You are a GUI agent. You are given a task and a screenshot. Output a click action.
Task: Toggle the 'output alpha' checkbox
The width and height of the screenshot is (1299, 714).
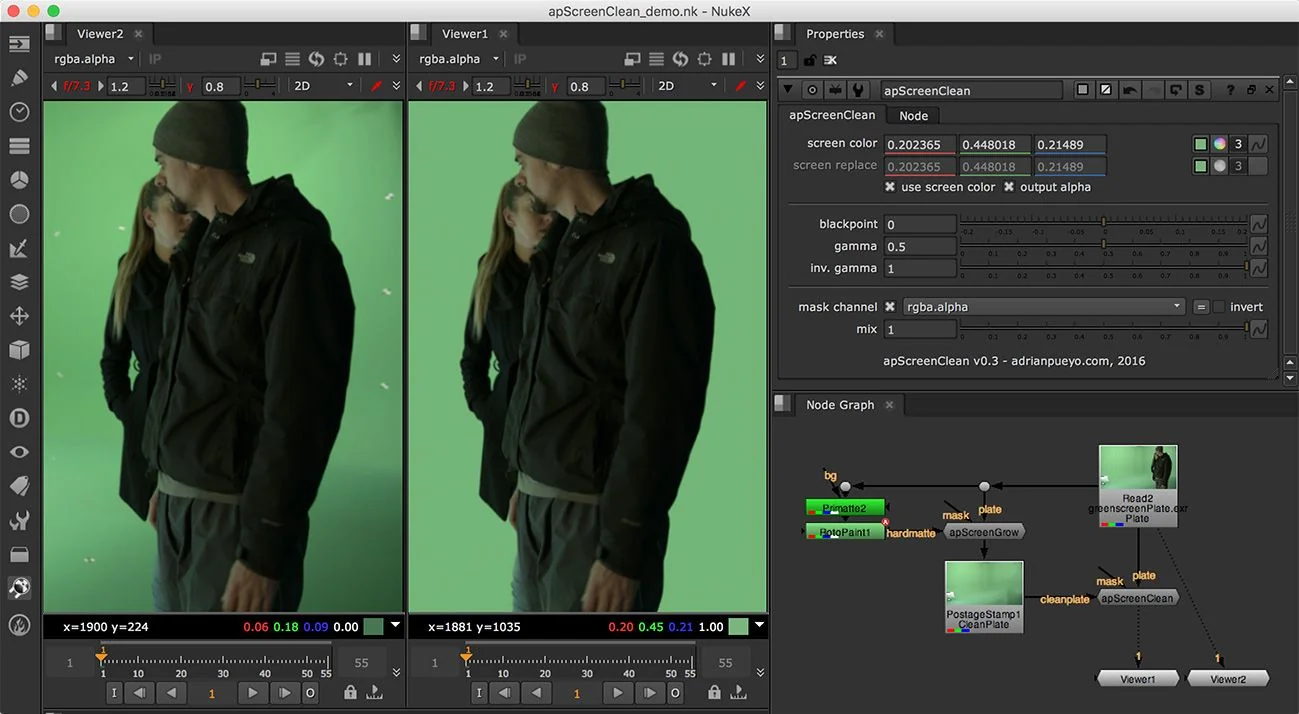point(1009,187)
